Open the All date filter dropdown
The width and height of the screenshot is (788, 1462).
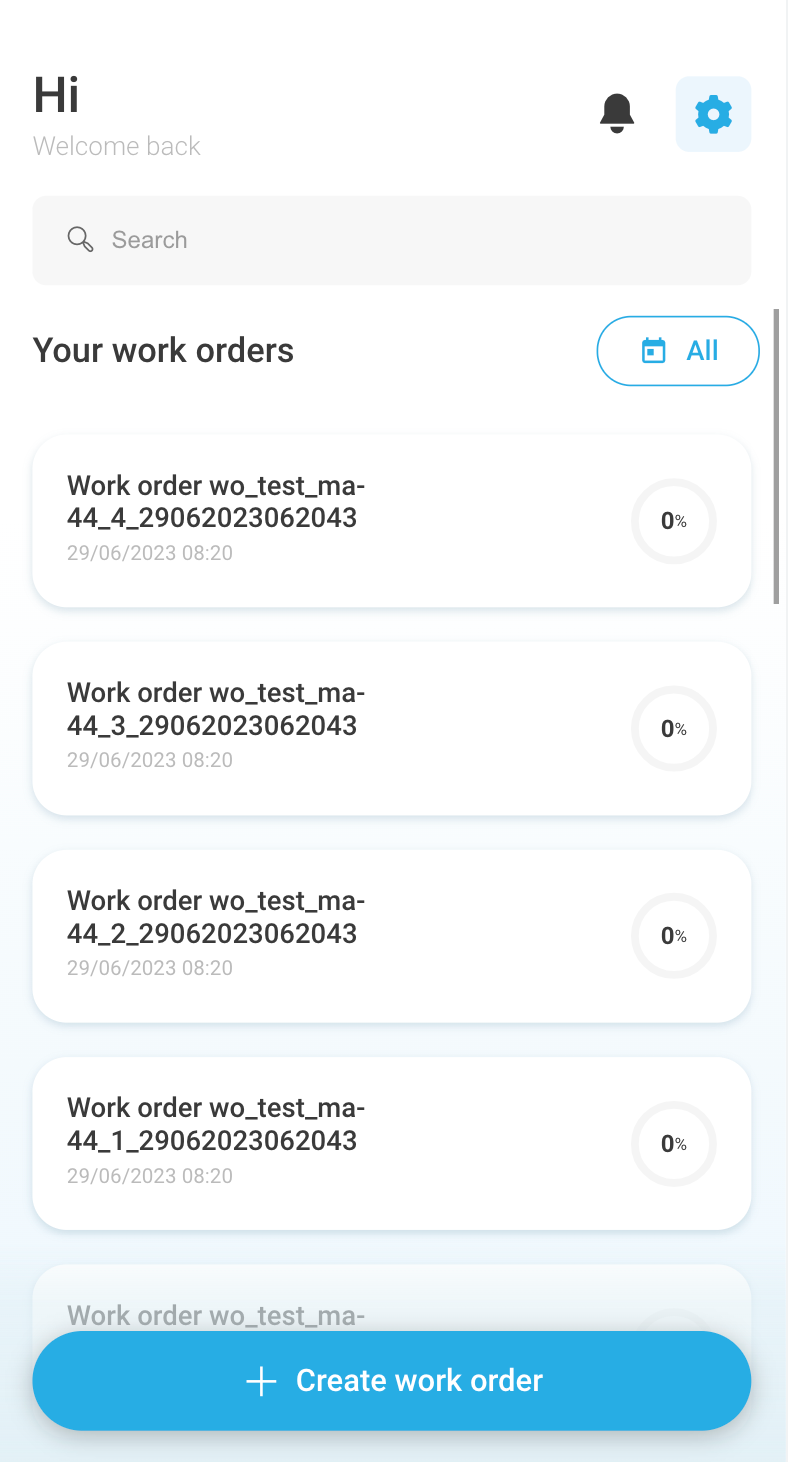678,351
